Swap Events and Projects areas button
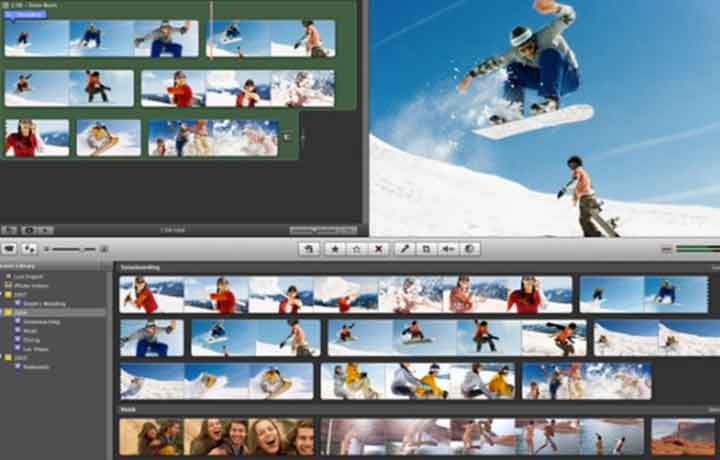 [x=29, y=248]
